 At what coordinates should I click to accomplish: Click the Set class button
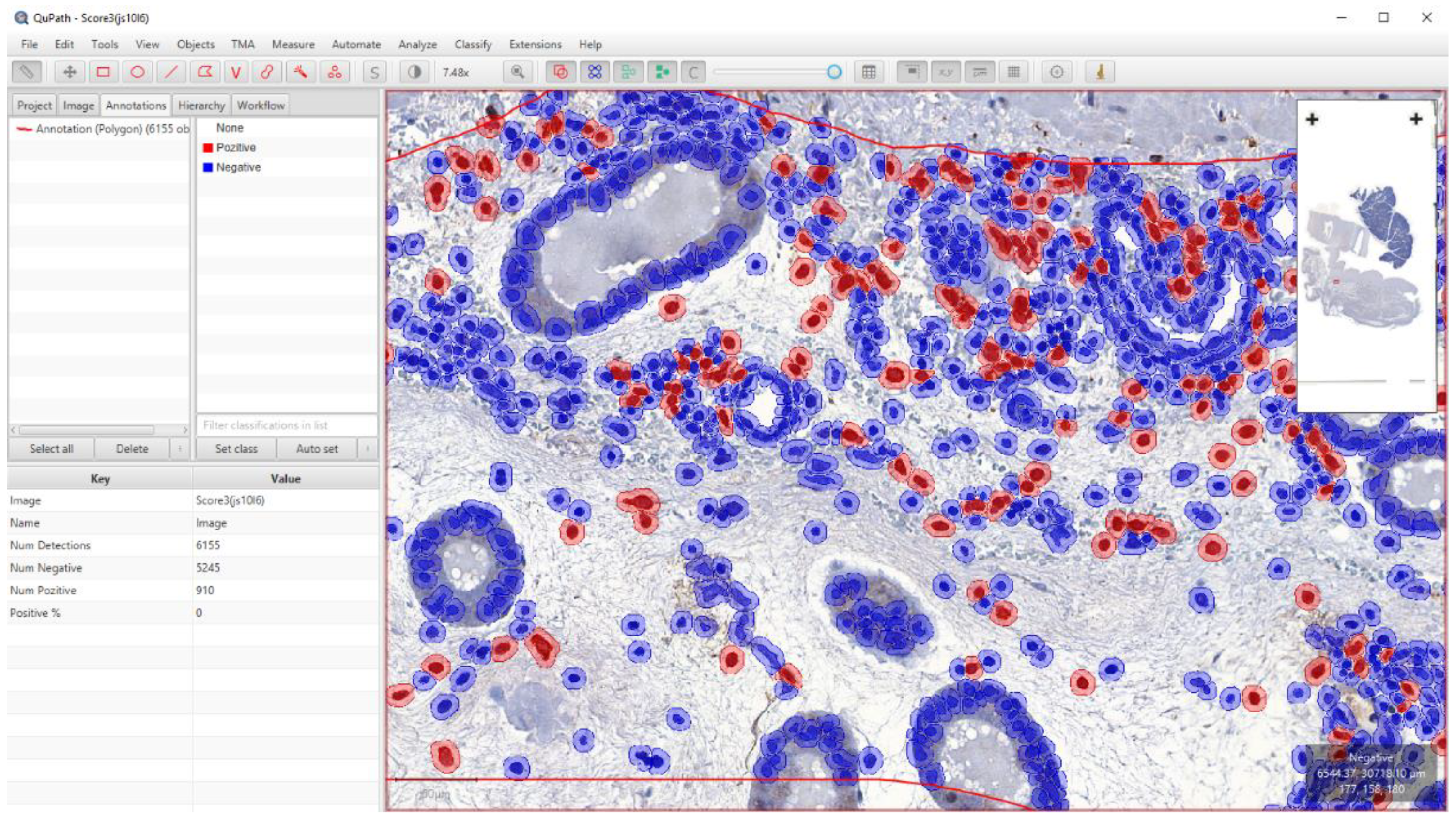tap(236, 449)
